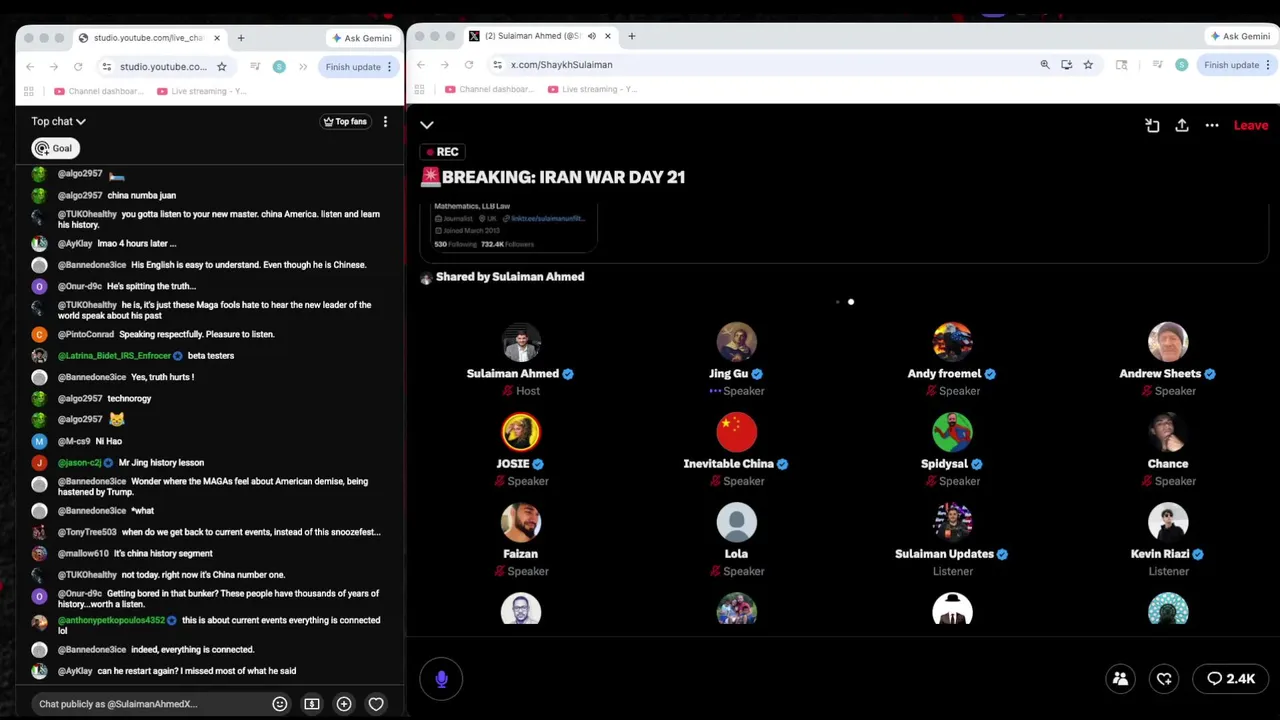Expand the hidden extensions chevron in YouTube Studio window
The height and width of the screenshot is (720, 1280).
click(x=303, y=67)
